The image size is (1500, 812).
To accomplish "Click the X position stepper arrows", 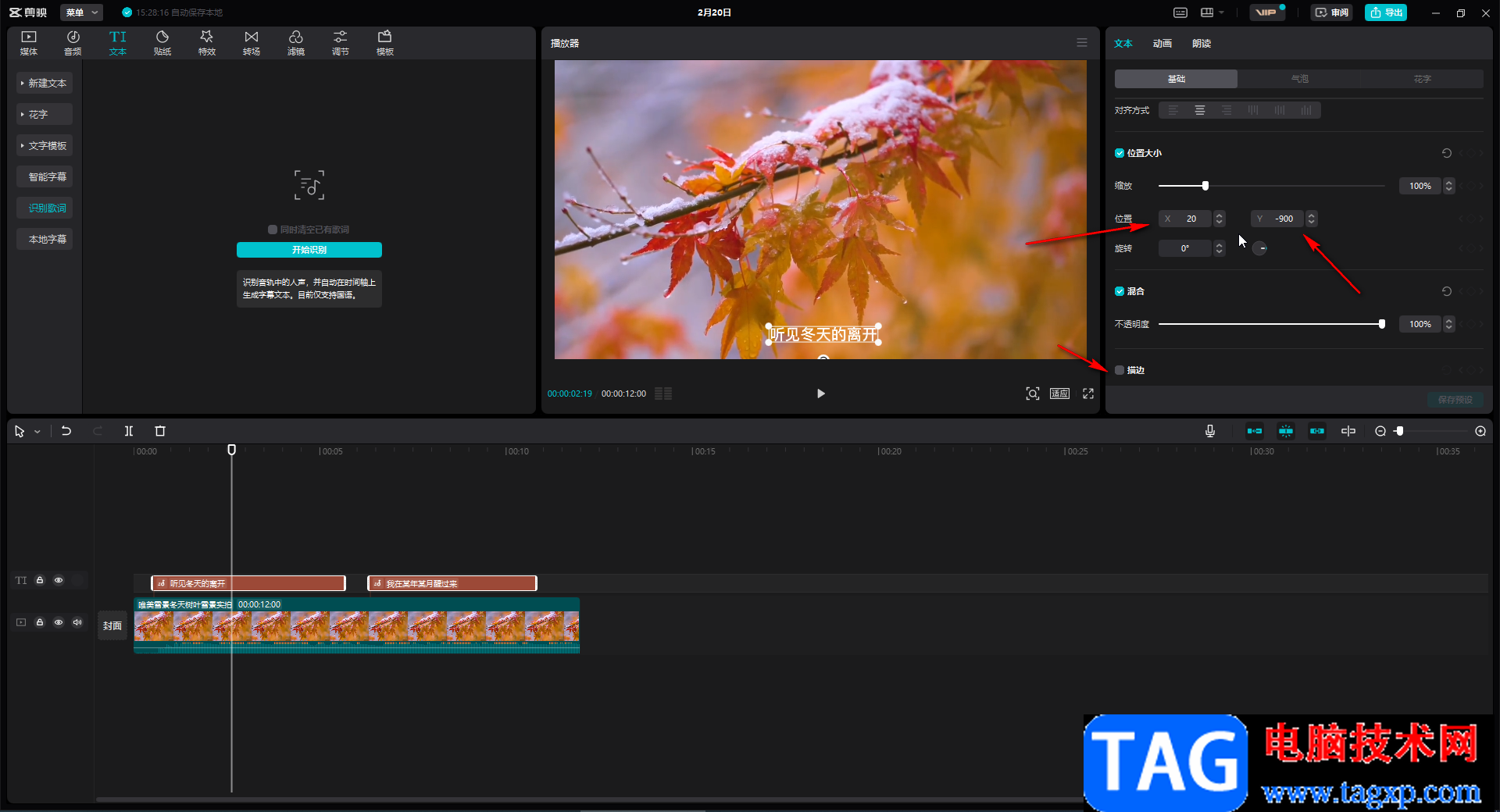I will [1220, 219].
